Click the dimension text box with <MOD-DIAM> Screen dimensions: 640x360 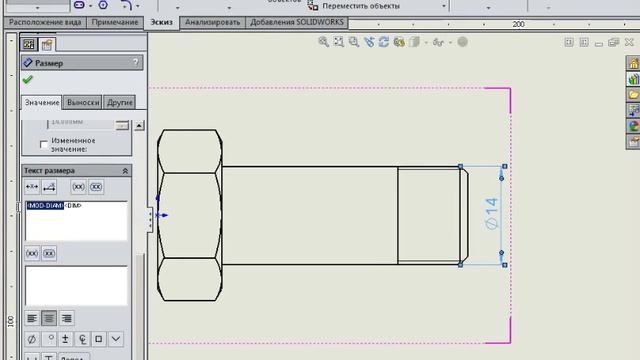(76, 221)
